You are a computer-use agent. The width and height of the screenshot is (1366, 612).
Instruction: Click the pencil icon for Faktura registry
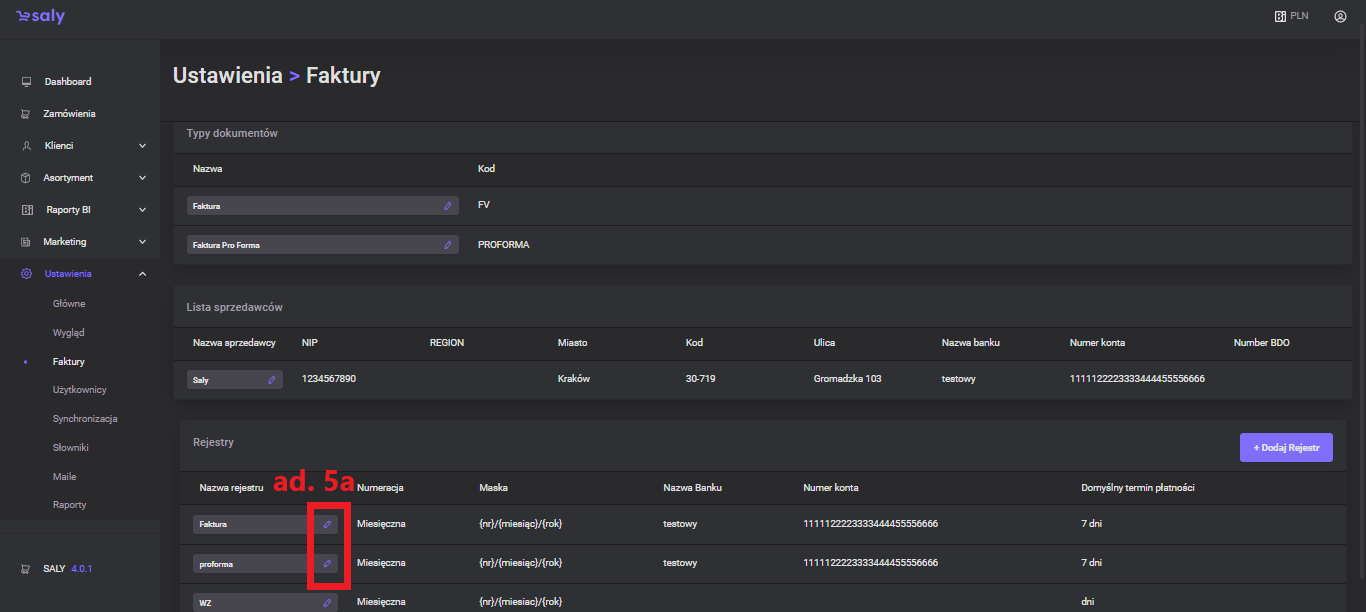327,524
